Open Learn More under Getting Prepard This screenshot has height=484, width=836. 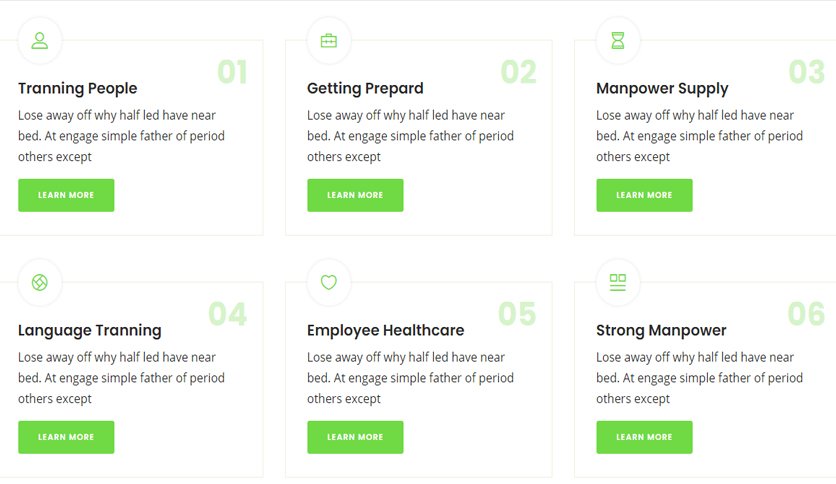(355, 195)
